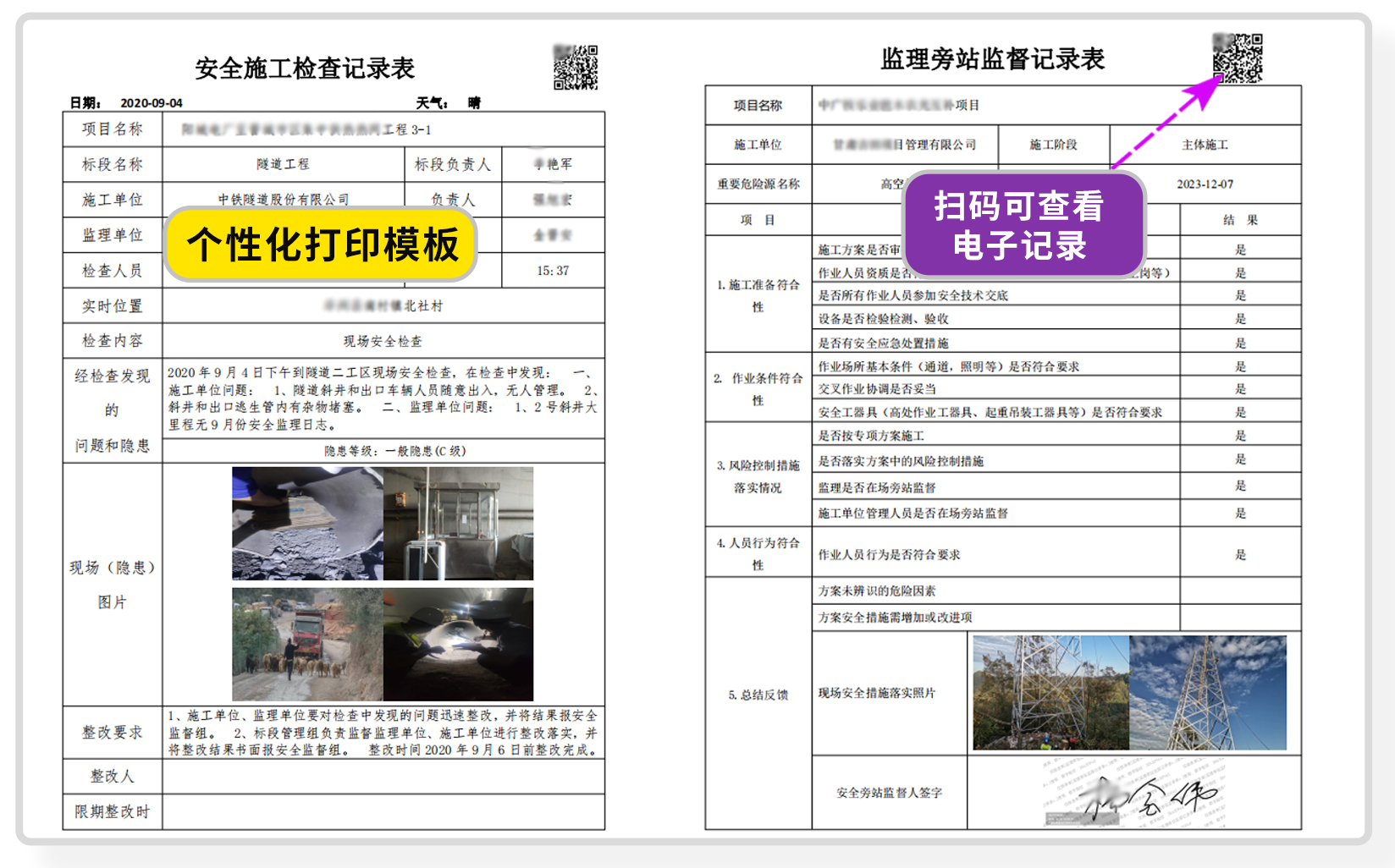Click the yellow 个性化打印模板 label

coord(322,244)
